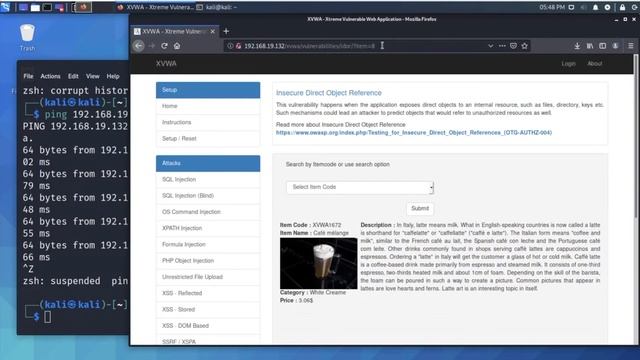The image size is (640, 360).
Task: Bookmark this page with star icon
Action: (525, 46)
